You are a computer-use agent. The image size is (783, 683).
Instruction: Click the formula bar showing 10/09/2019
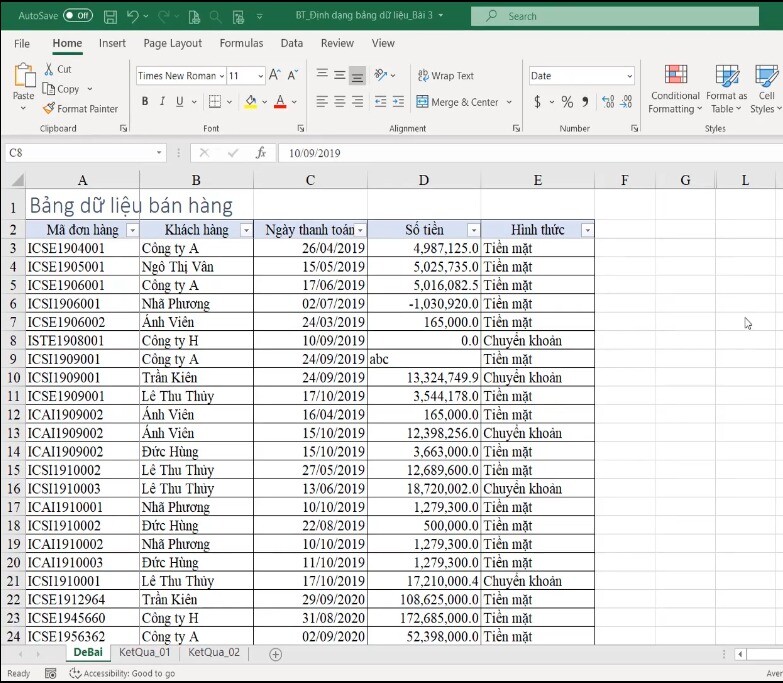click(x=530, y=153)
